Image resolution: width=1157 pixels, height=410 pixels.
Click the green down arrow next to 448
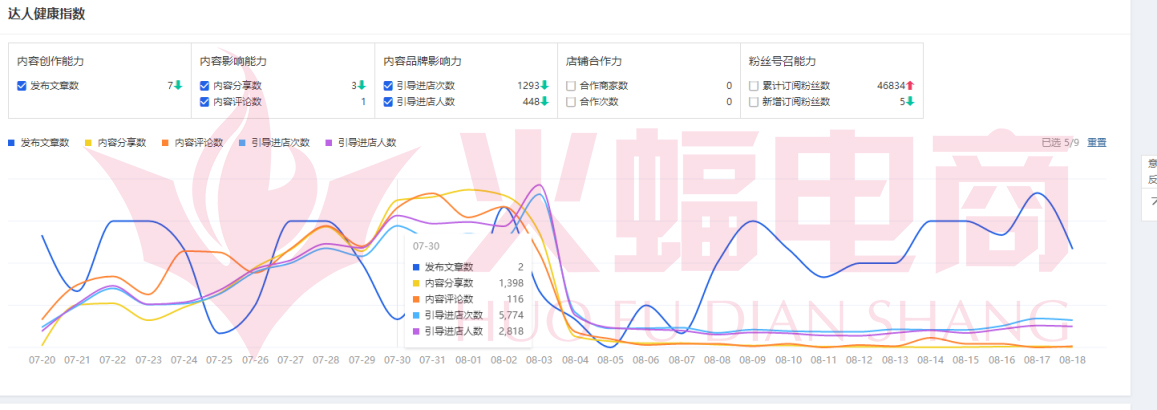coord(545,102)
